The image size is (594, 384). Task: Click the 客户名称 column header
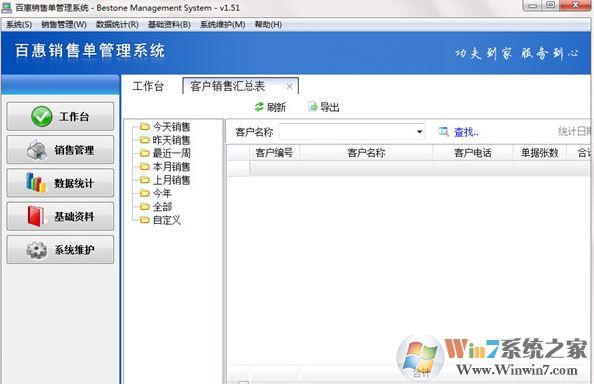coord(366,153)
